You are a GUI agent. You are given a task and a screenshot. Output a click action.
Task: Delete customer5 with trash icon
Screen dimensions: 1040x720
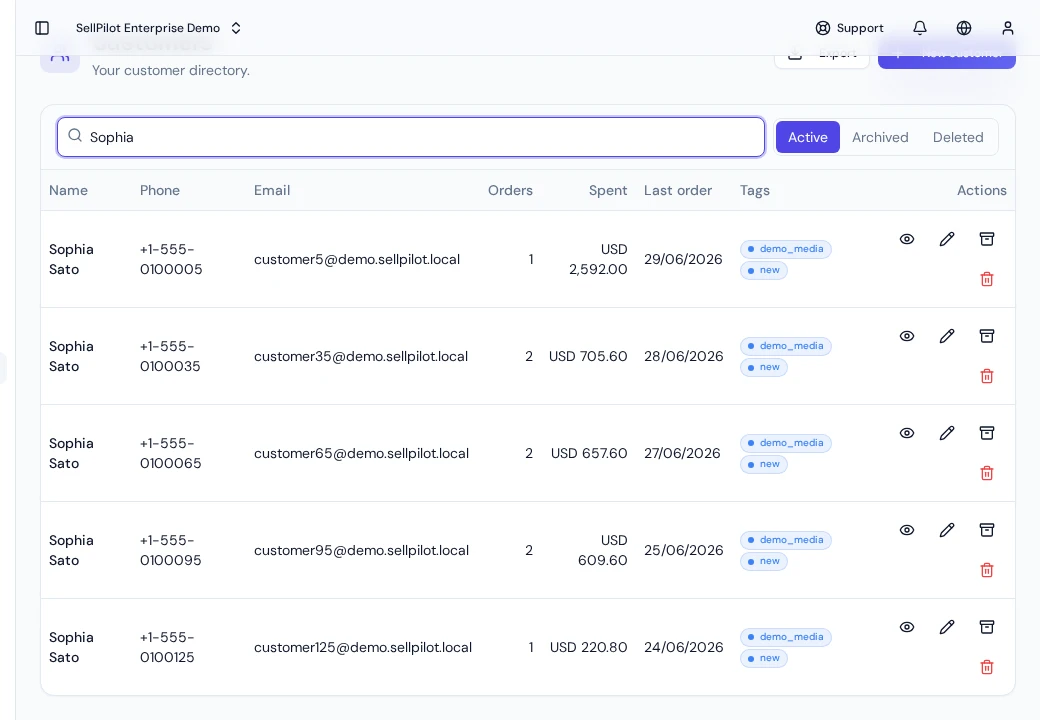[x=987, y=279]
